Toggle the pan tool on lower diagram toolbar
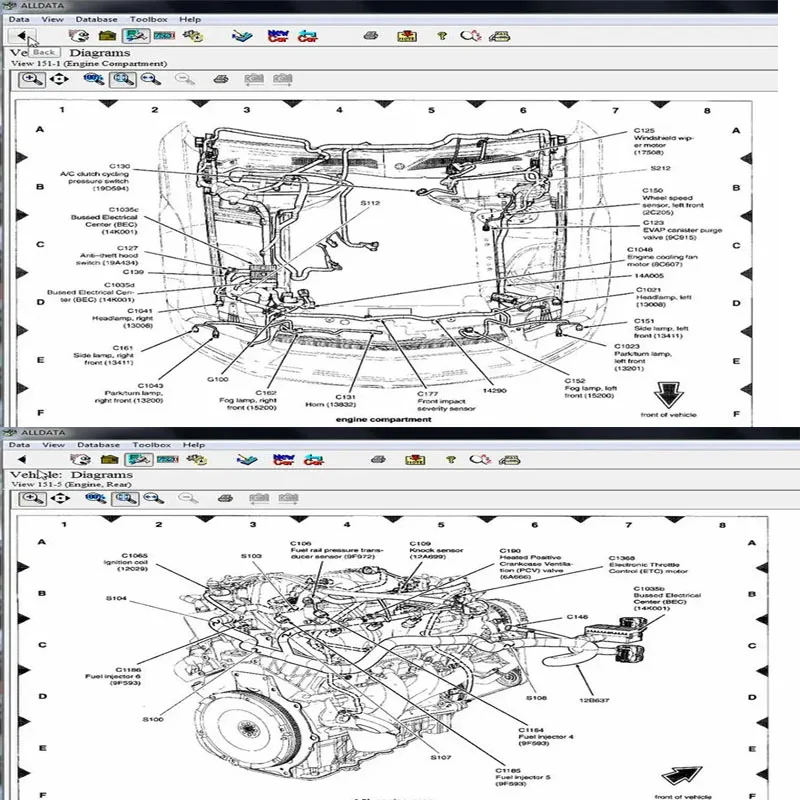Screen dimensions: 800x800 pos(60,498)
